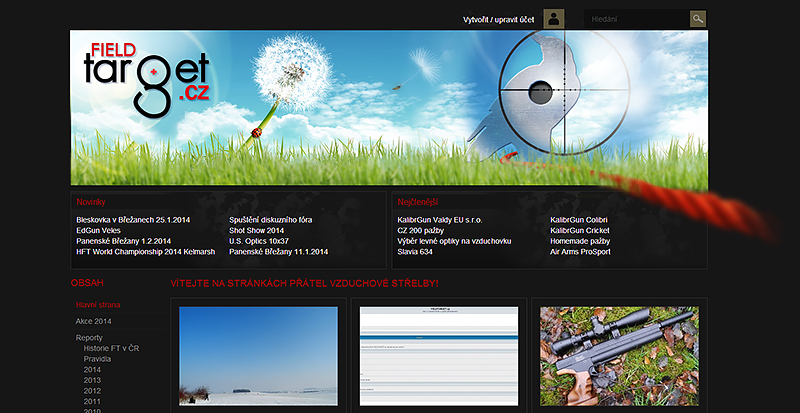Screen dimensions: 800x413
Task: Open Spuštění diskuzního fóra news
Action: pyautogui.click(x=270, y=220)
